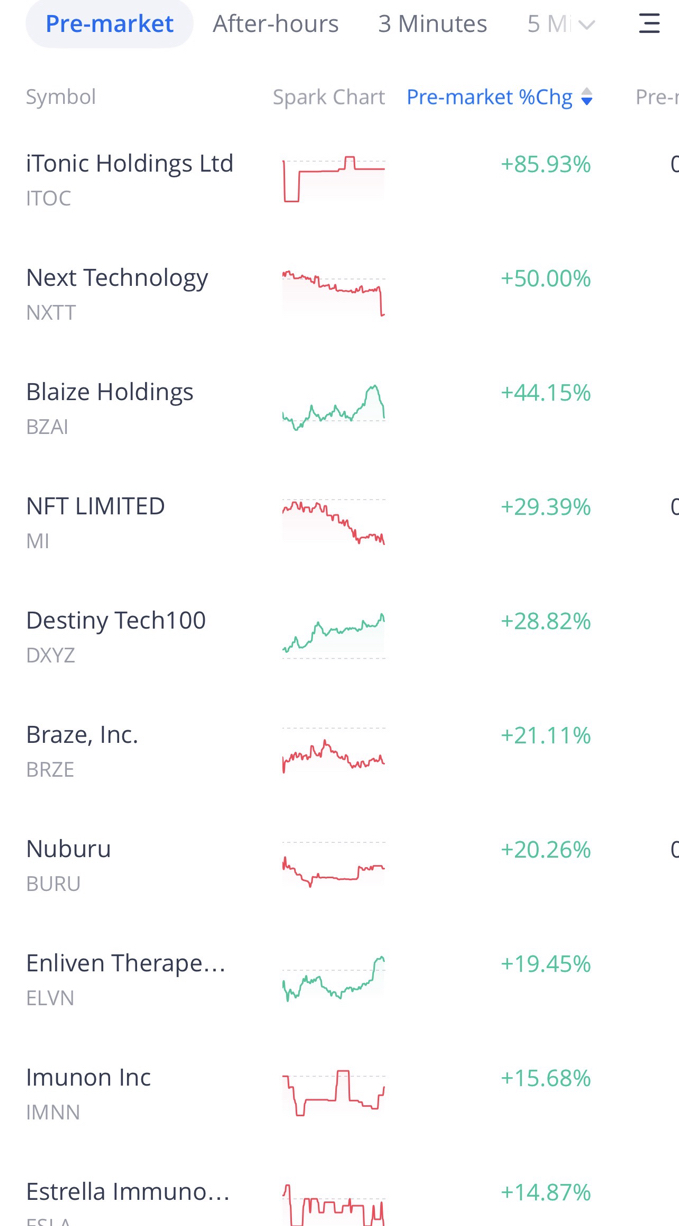Tap iTonic +85.93% pre-market change
Viewport: 679px width, 1226px height.
pos(546,164)
